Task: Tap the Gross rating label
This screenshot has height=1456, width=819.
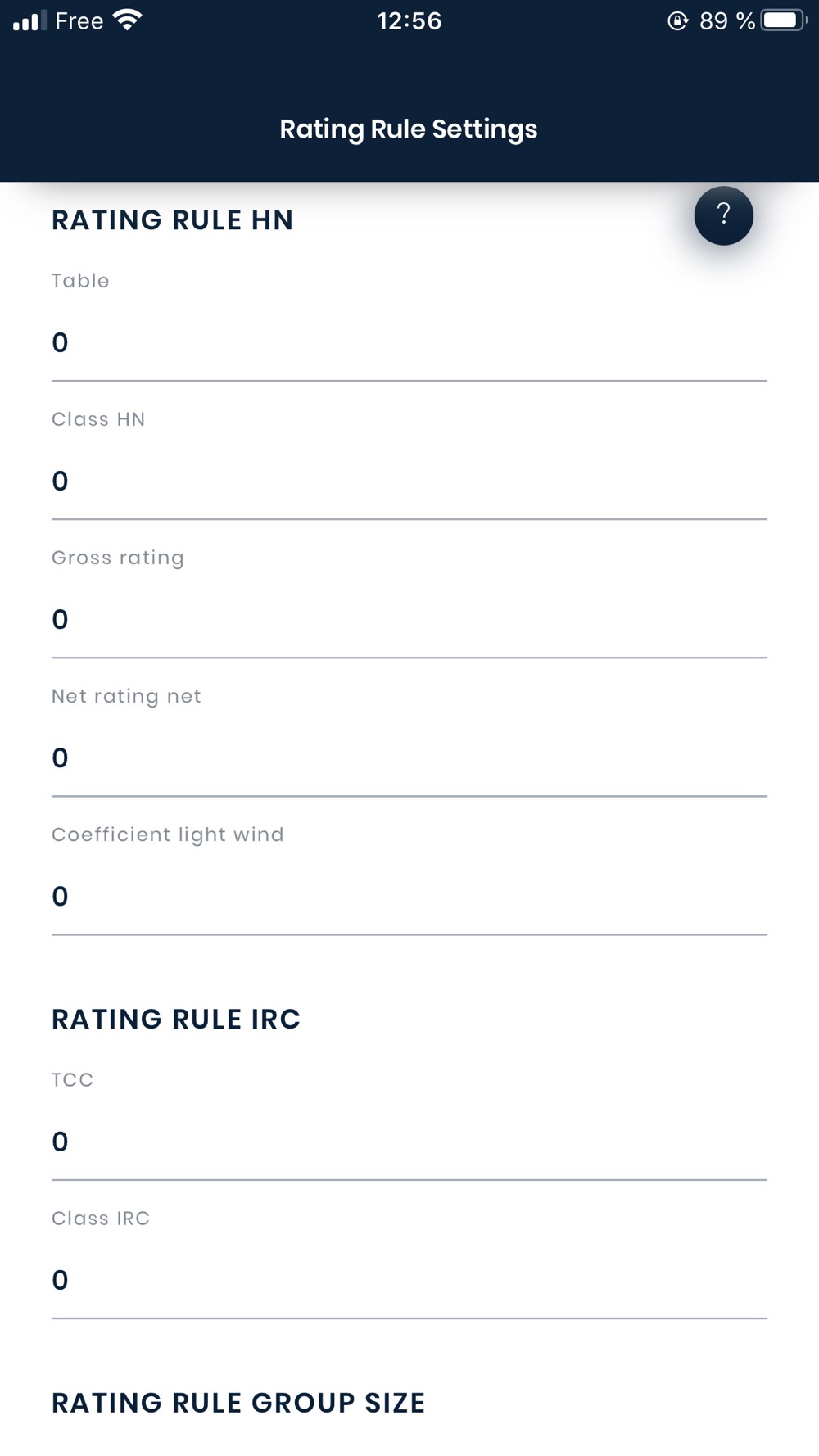Action: pyautogui.click(x=118, y=558)
